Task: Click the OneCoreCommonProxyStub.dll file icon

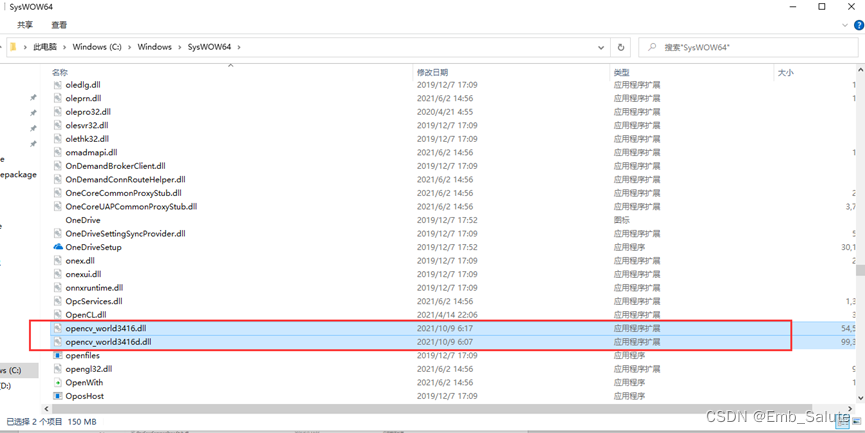Action: (58, 193)
